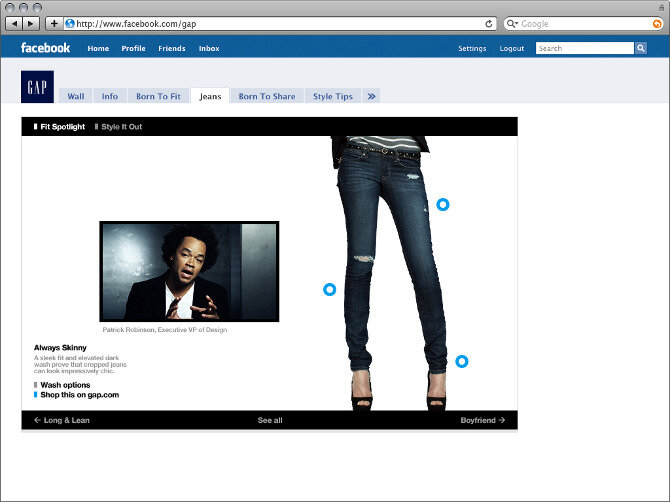The height and width of the screenshot is (502, 670).
Task: Click Logout in the top bar
Action: pyautogui.click(x=511, y=48)
